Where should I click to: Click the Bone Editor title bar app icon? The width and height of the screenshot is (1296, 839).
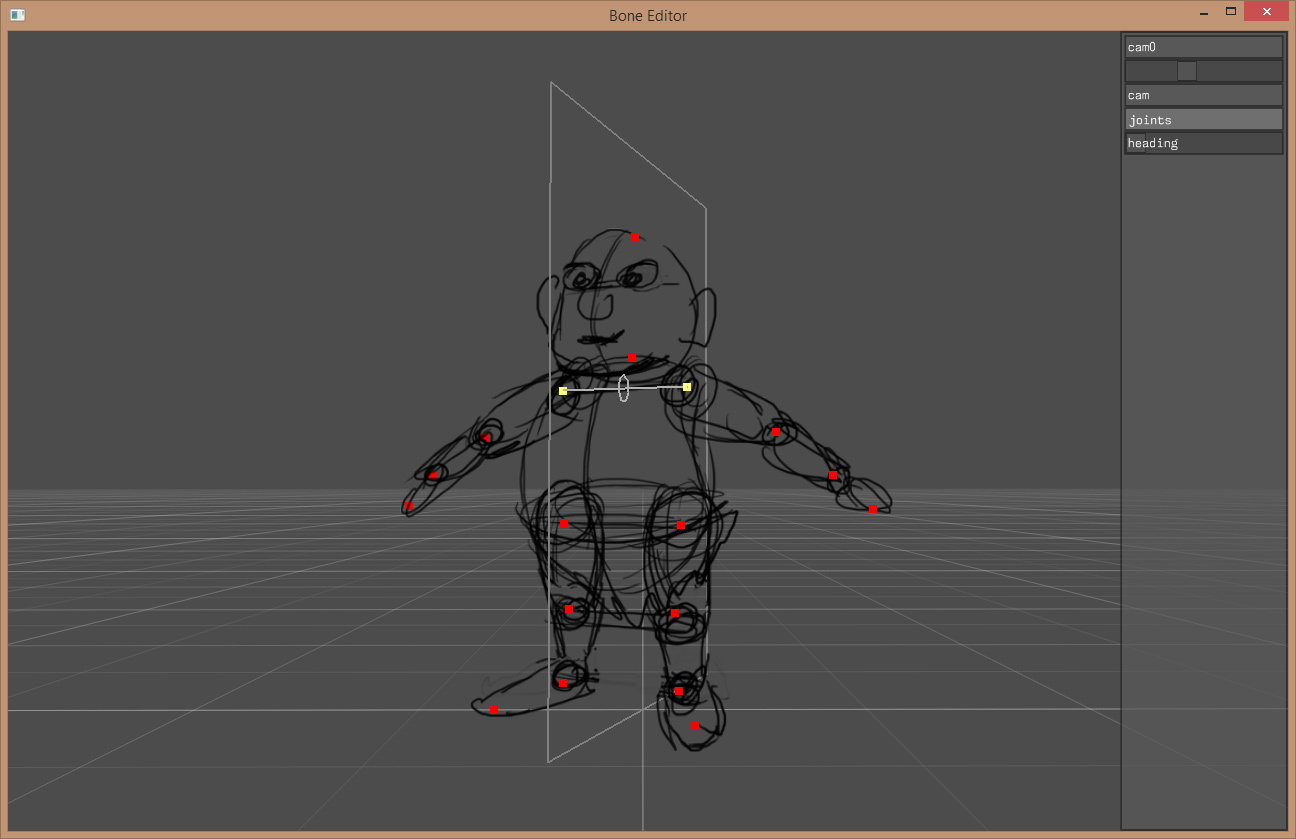click(17, 15)
